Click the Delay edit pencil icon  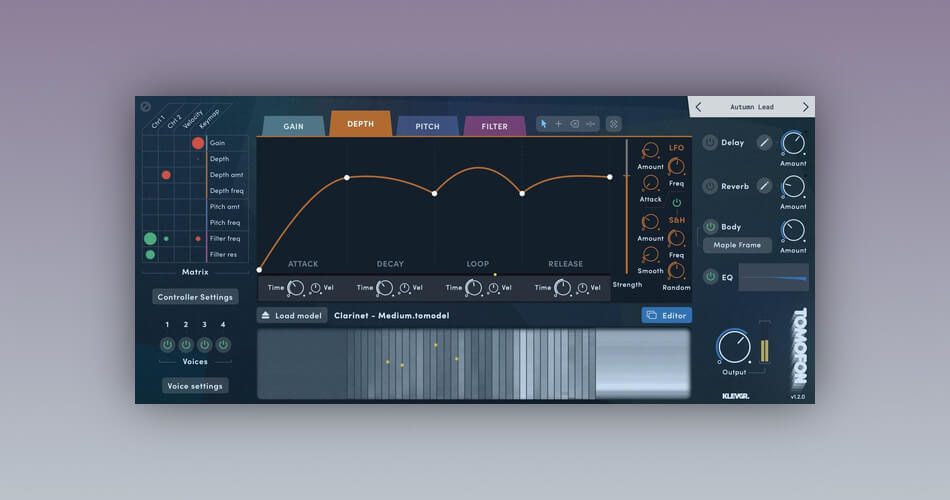[x=764, y=143]
